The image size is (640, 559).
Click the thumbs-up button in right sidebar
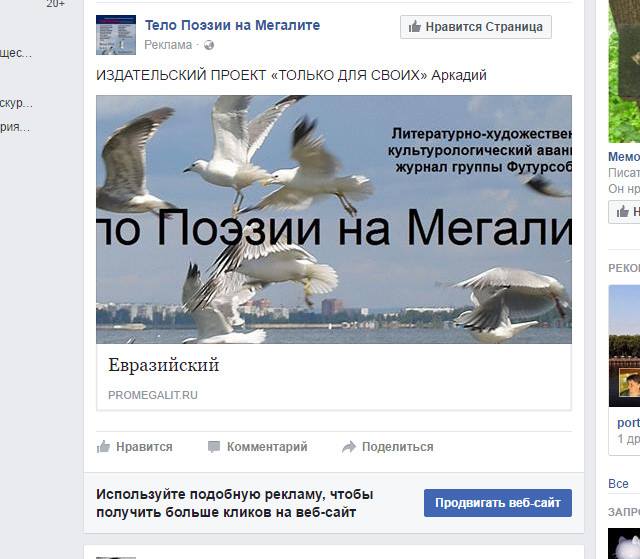click(624, 212)
